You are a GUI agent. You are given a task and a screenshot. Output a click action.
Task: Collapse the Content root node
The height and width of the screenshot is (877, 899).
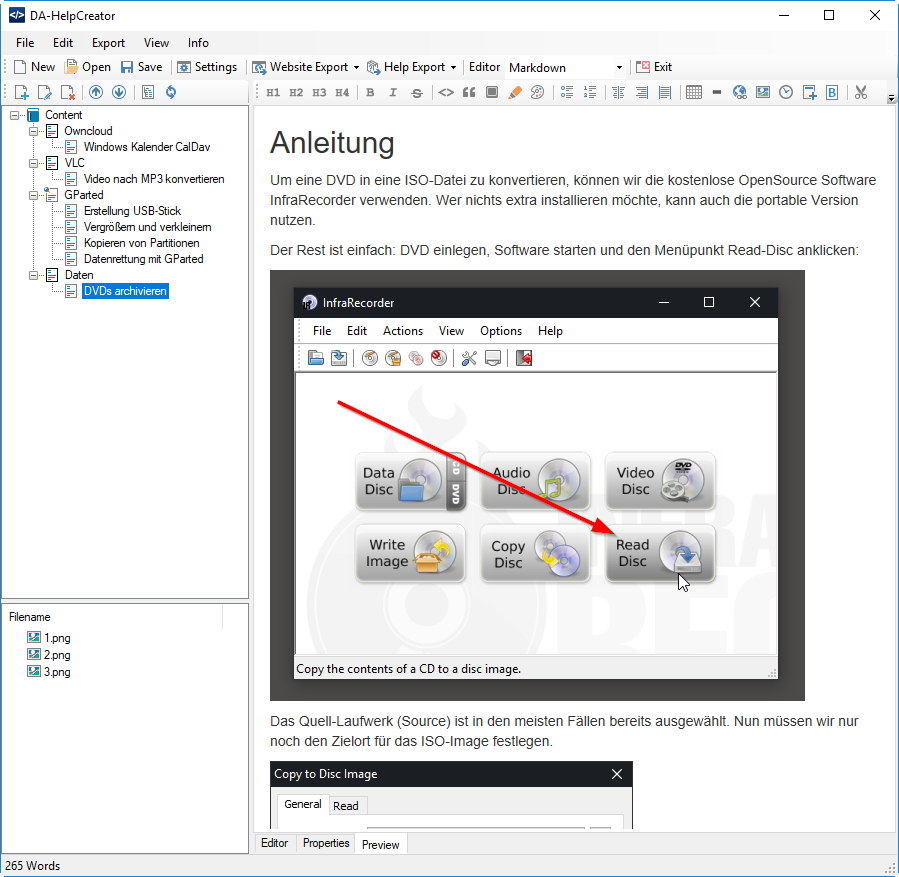[14, 115]
